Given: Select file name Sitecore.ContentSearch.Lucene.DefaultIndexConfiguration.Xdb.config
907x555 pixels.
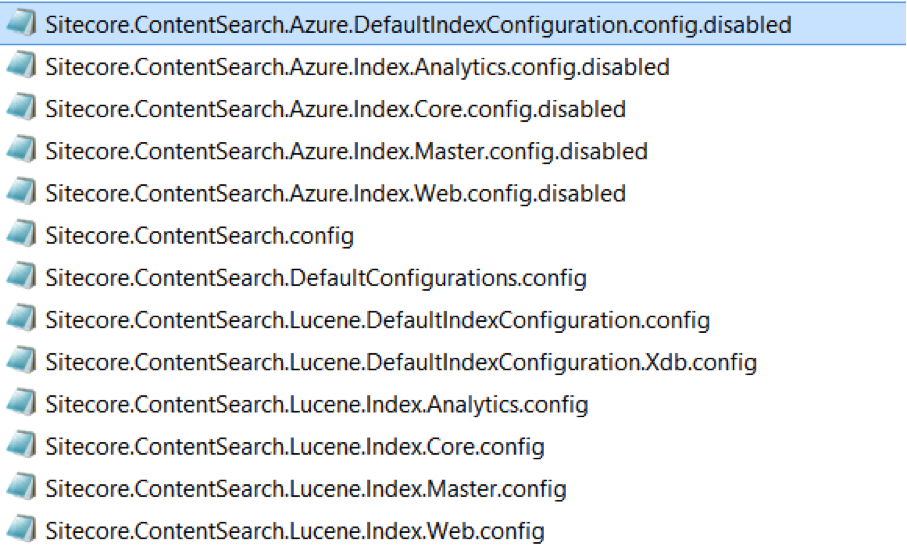Looking at the screenshot, I should (x=401, y=363).
